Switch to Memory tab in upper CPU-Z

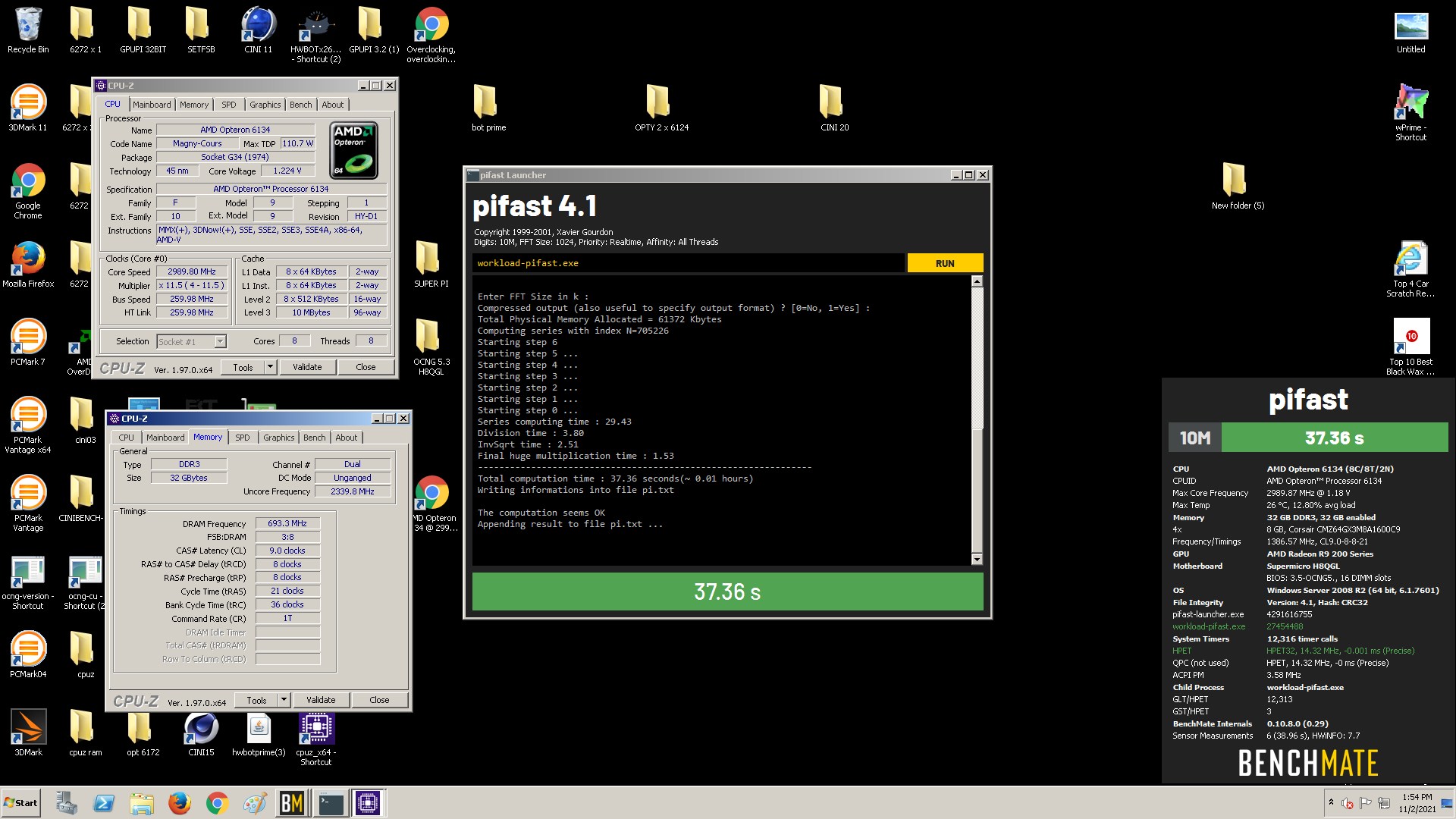[x=194, y=105]
